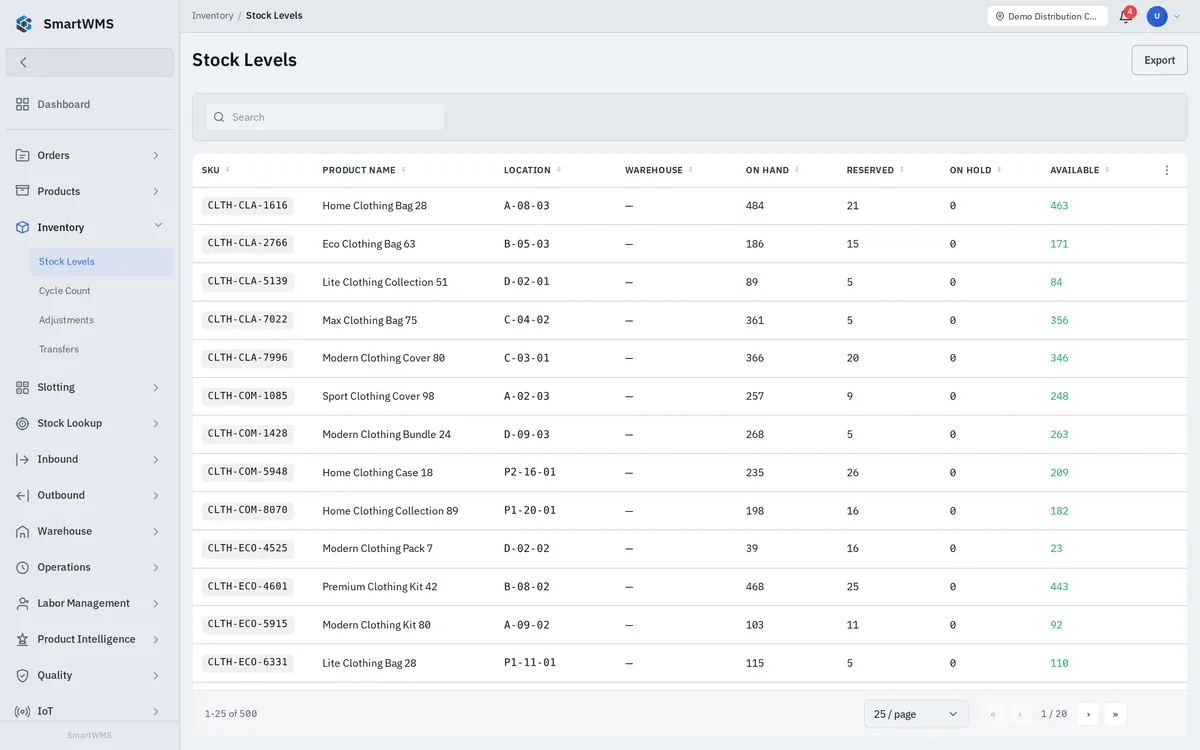The width and height of the screenshot is (1200, 750).
Task: Click page number field 1 / 20
Action: point(1054,714)
